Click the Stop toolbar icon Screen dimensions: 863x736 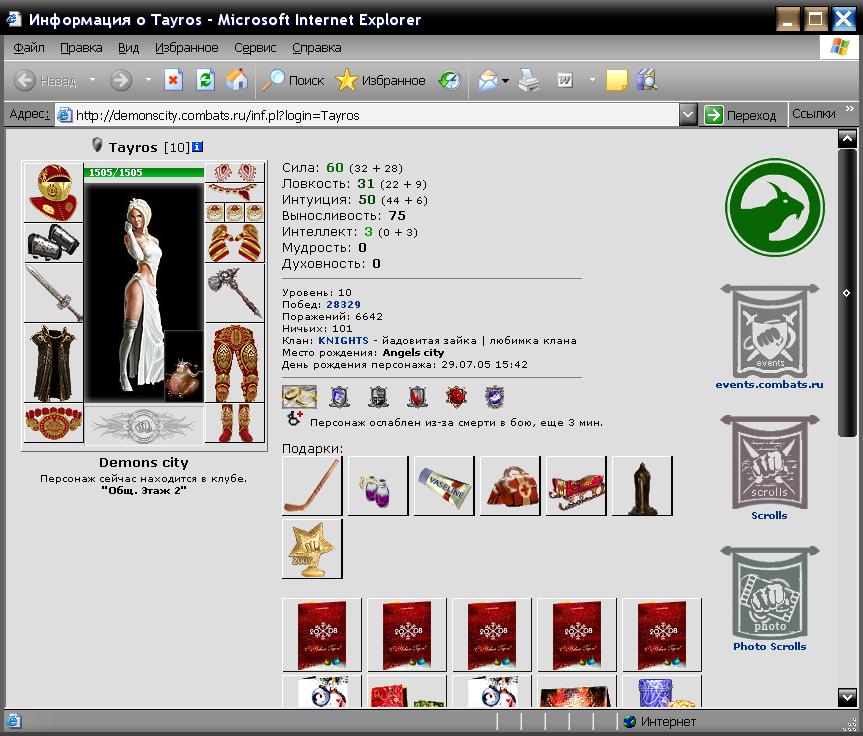pyautogui.click(x=173, y=80)
